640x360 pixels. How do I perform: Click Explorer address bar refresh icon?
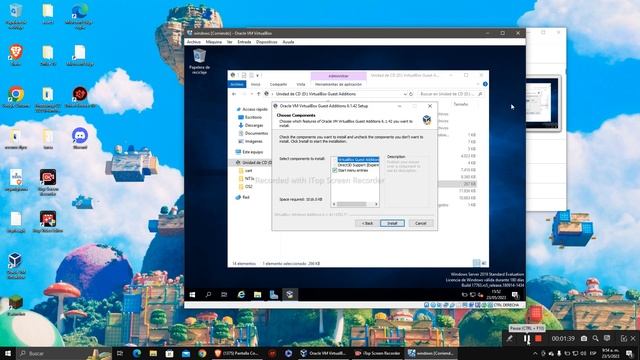pyautogui.click(x=411, y=94)
